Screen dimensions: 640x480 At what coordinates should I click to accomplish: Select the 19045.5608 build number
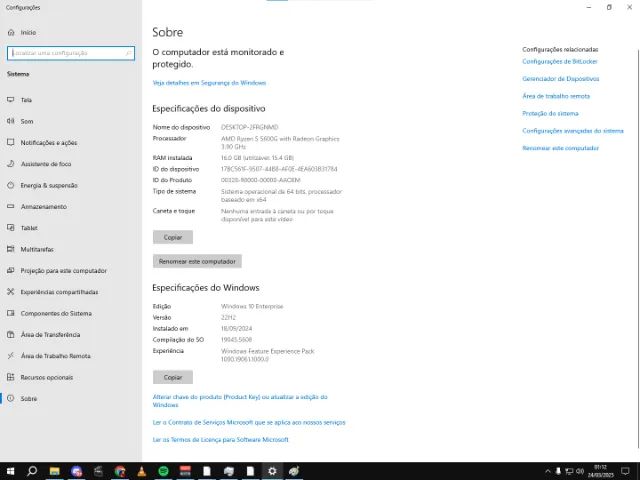(x=236, y=340)
